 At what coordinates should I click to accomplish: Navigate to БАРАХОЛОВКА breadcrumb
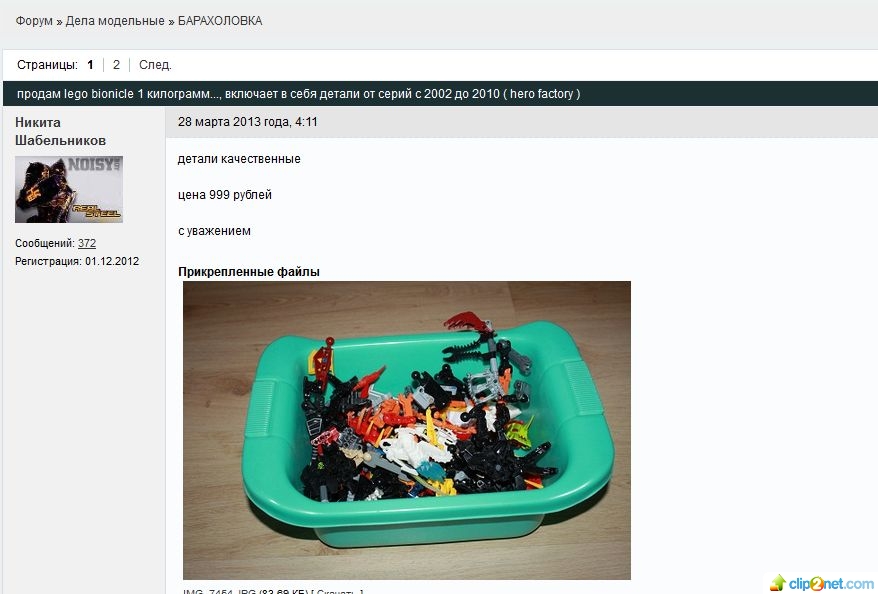click(x=220, y=21)
